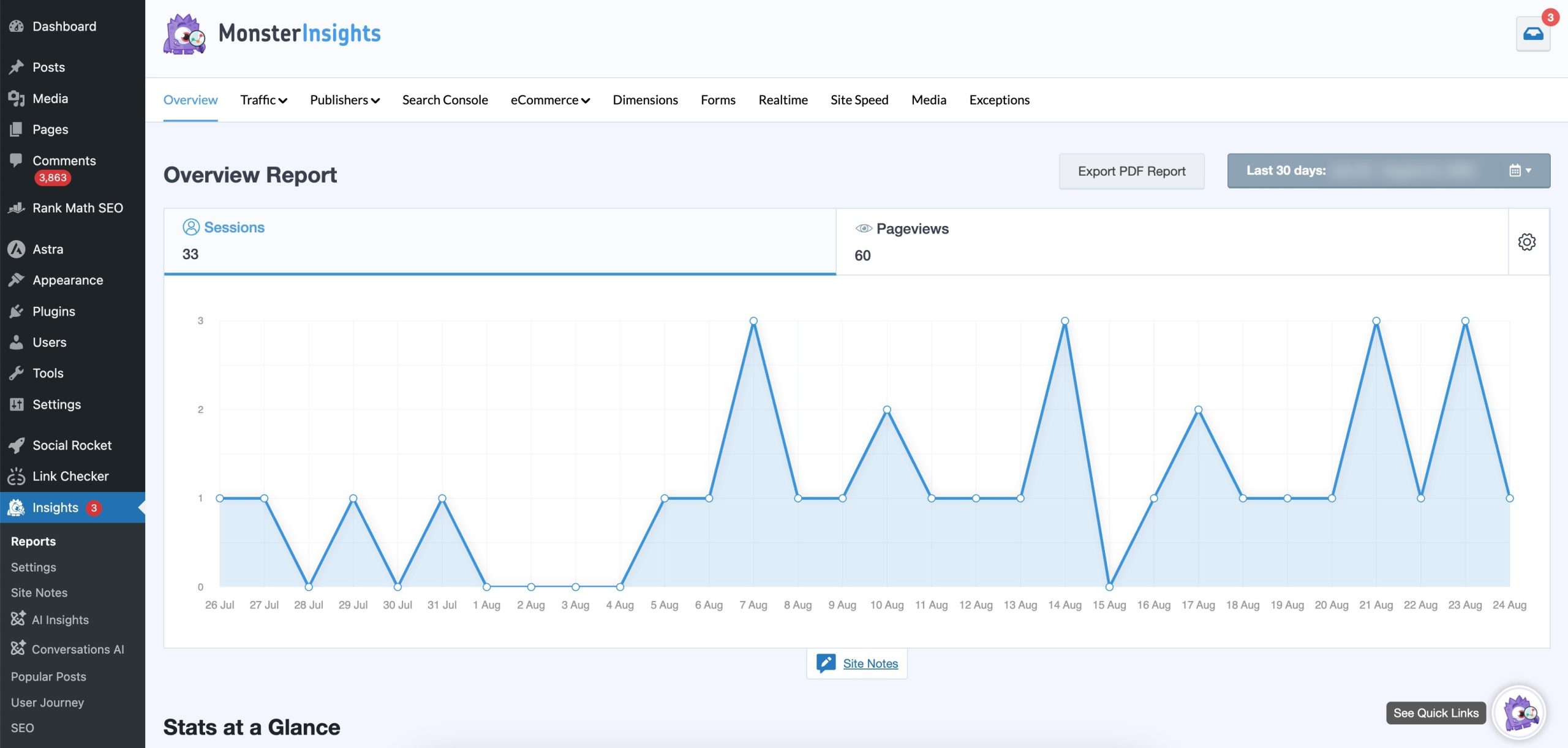Open the Last 30 days date picker

coord(1389,171)
